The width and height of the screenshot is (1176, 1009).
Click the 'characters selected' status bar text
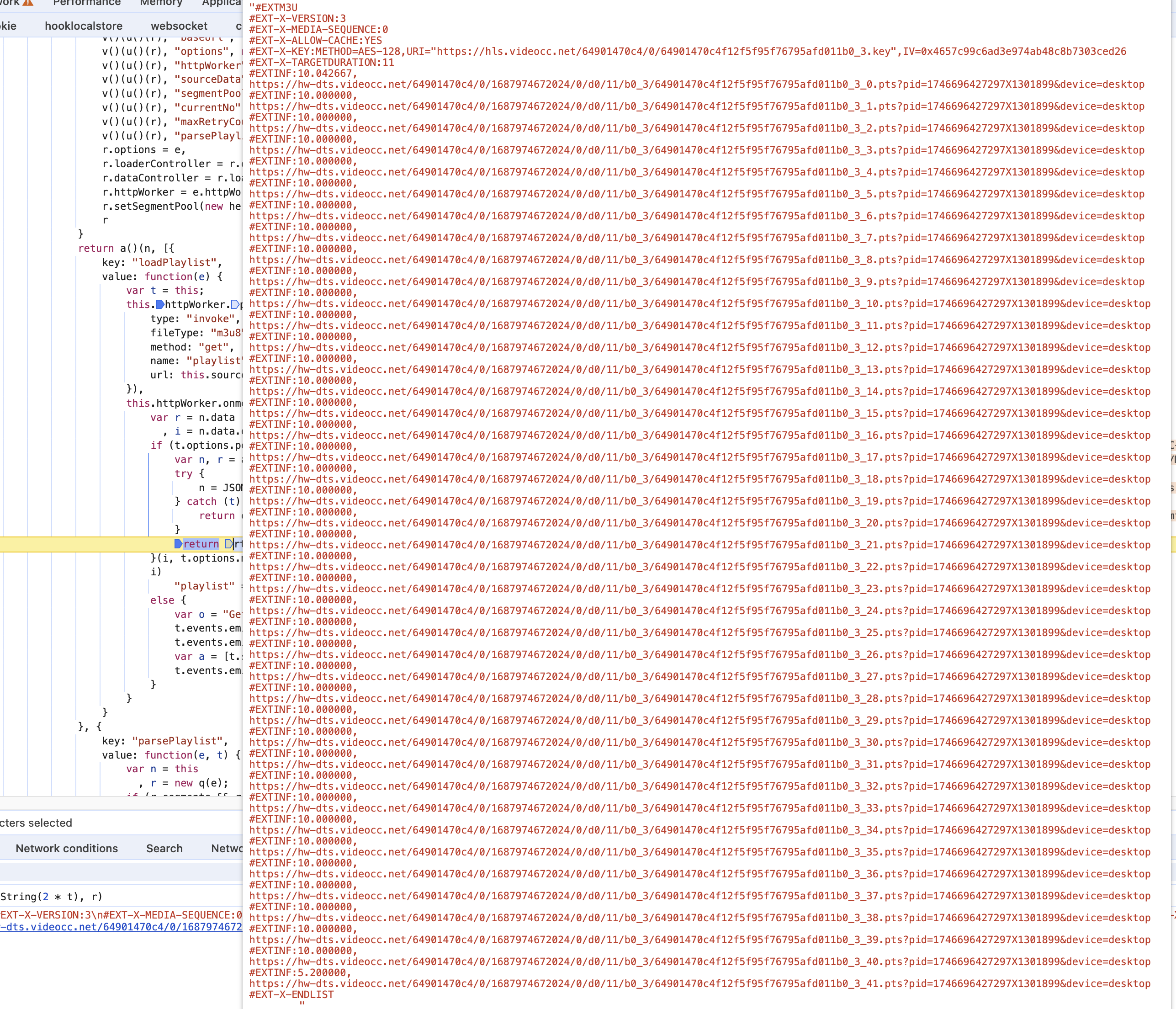click(36, 823)
